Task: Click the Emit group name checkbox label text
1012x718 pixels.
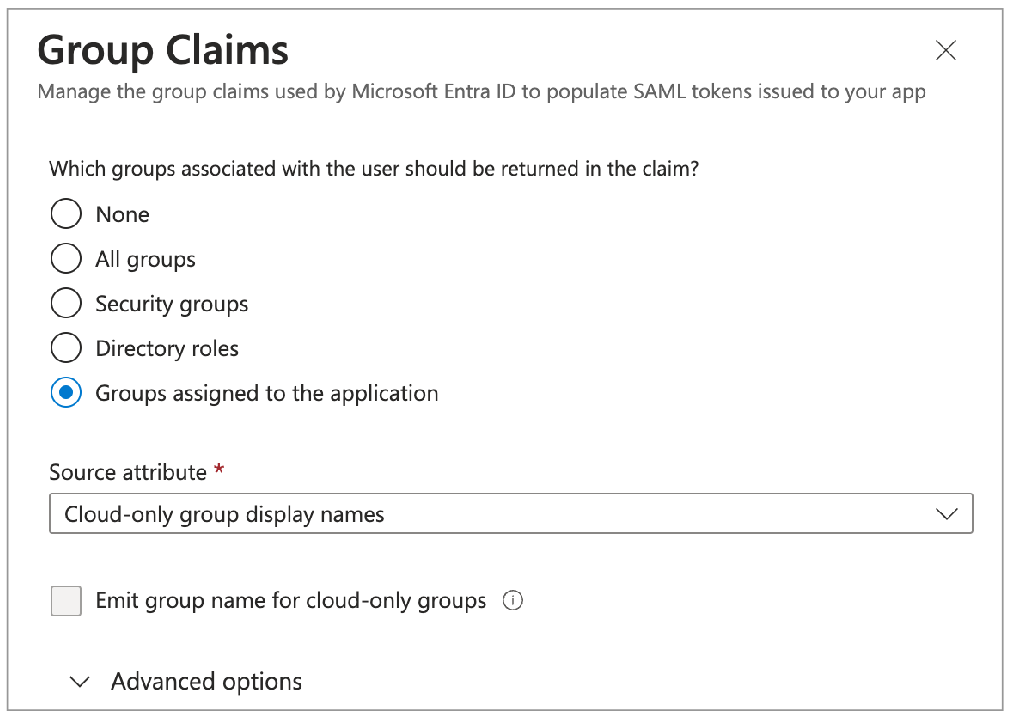Action: [290, 601]
